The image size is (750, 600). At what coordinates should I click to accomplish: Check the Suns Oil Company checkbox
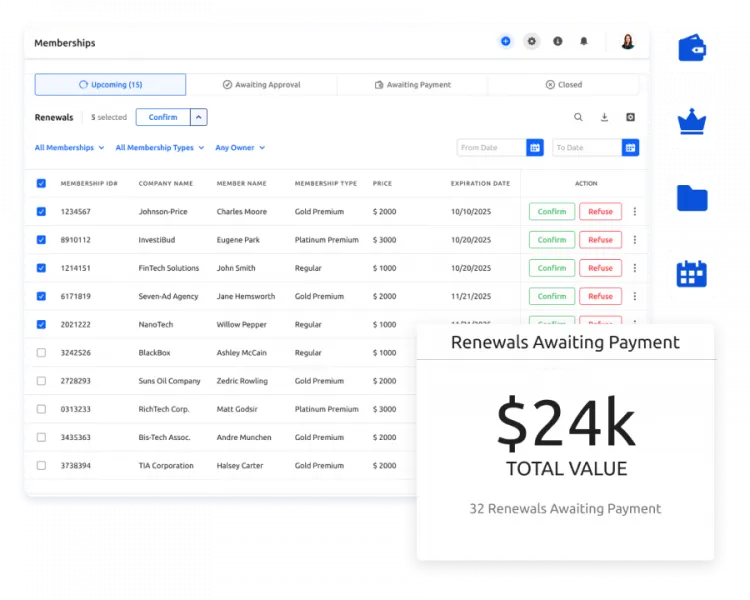(x=41, y=381)
